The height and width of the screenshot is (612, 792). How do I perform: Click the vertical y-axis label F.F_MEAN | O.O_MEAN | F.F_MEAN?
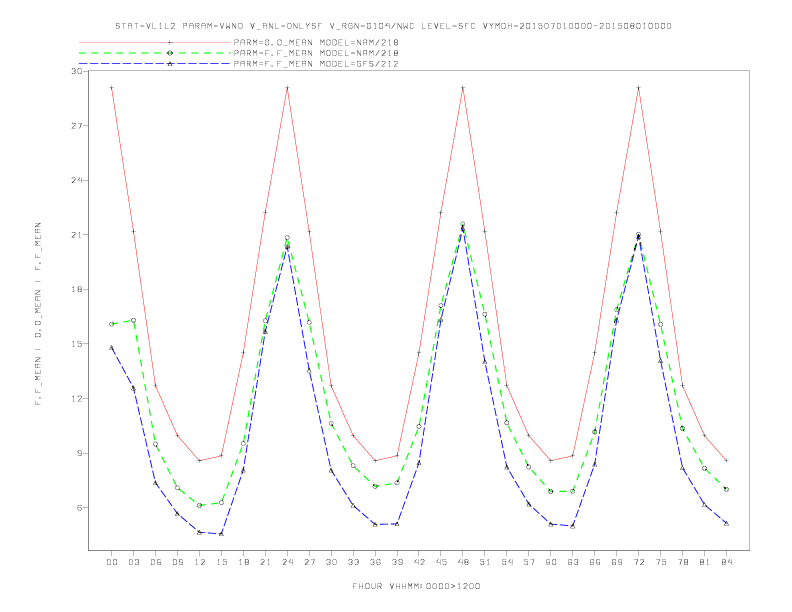[x=38, y=314]
